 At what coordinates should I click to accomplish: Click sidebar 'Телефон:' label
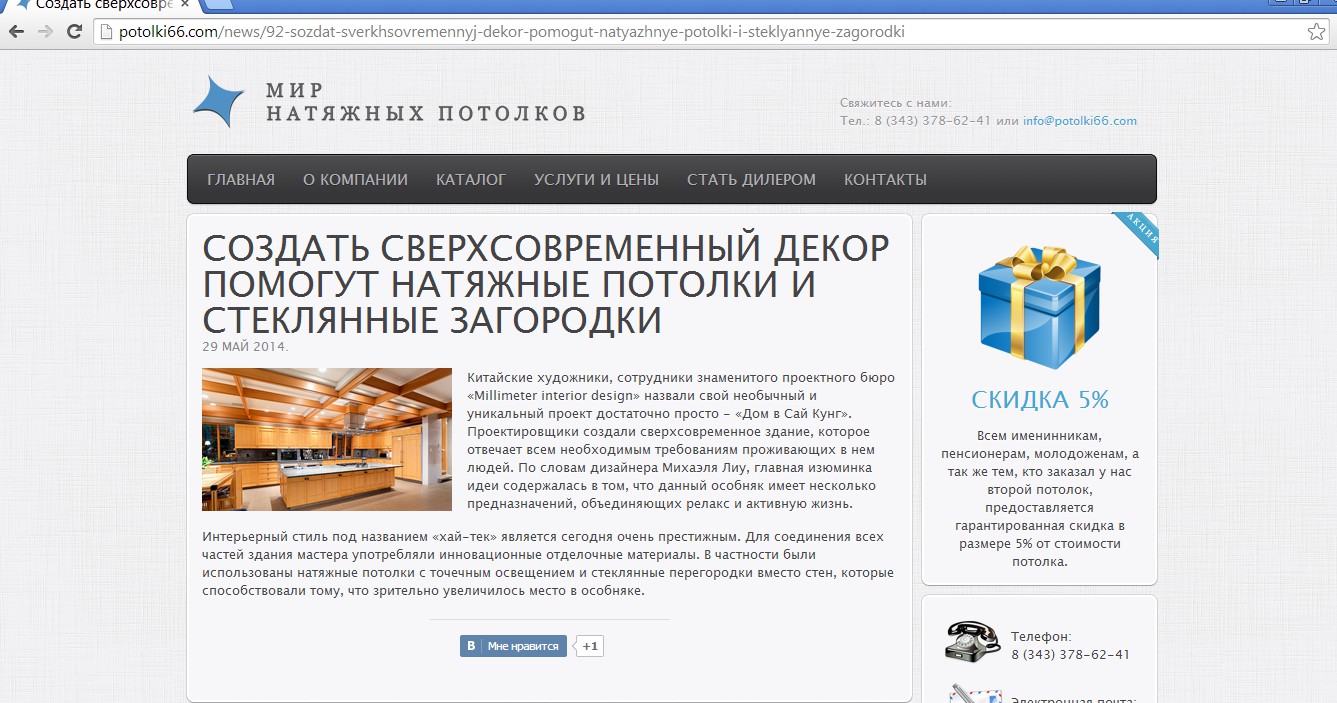(1041, 636)
